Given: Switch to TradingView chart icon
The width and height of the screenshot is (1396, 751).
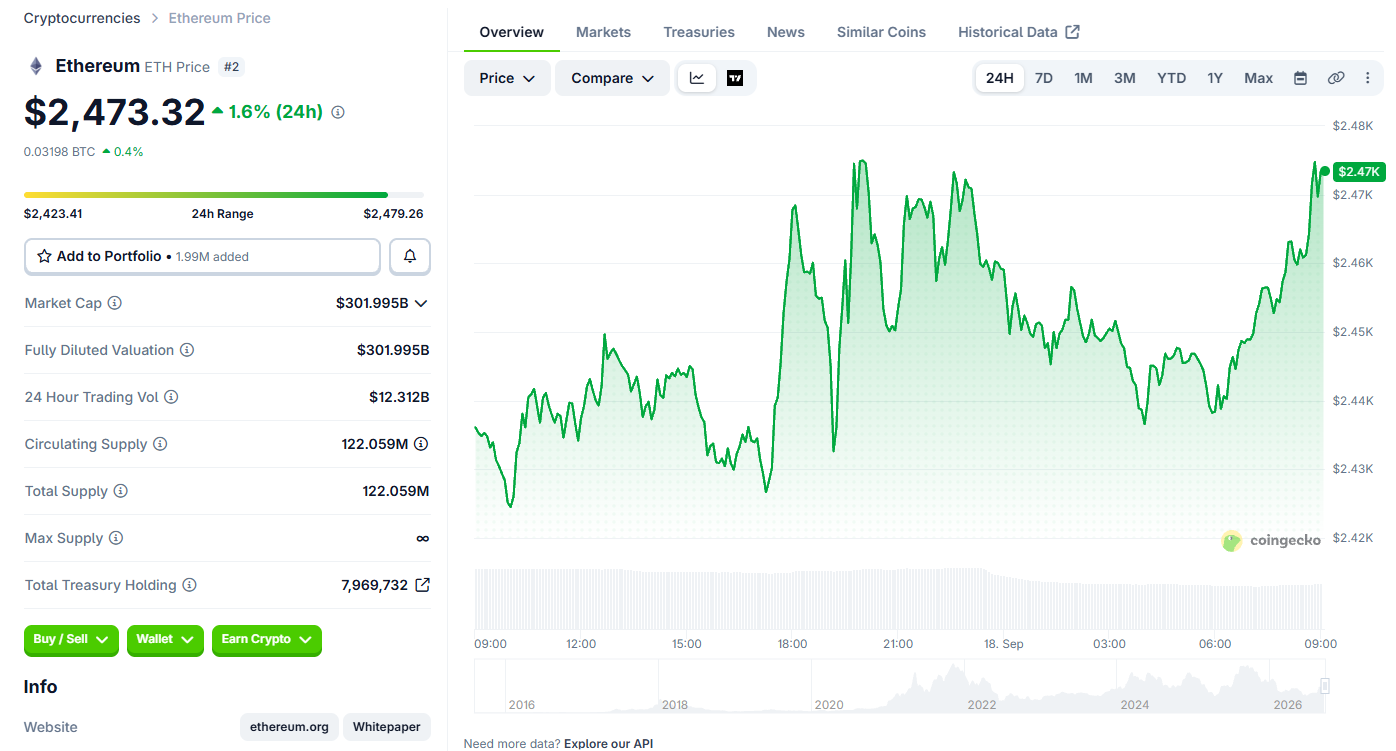Looking at the screenshot, I should point(735,78).
